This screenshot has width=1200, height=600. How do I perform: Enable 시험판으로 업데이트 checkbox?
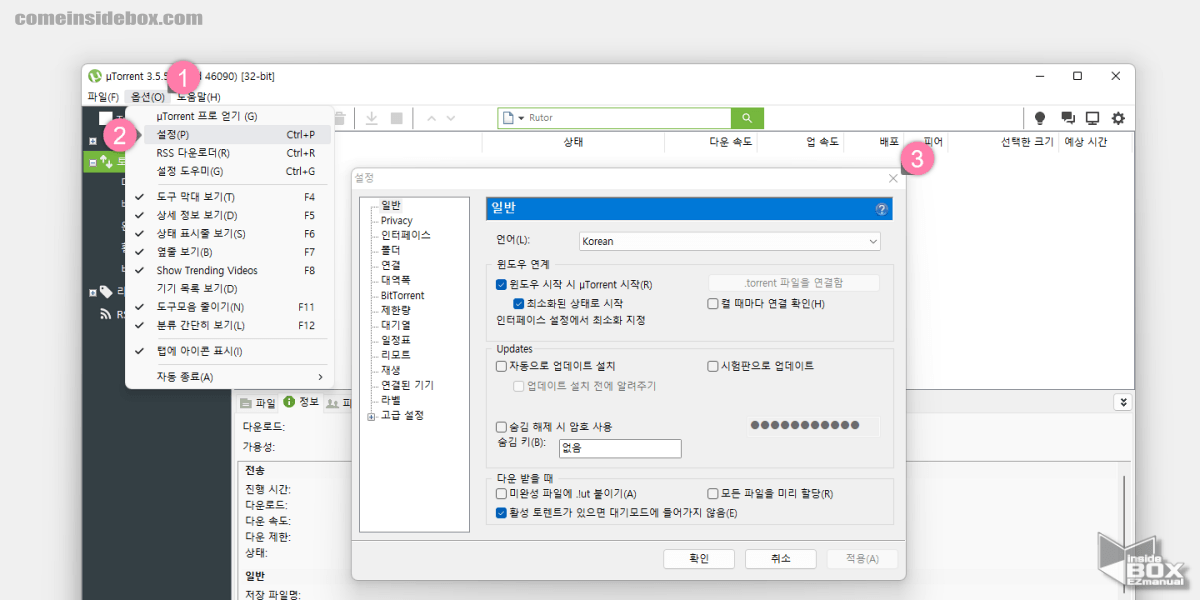pyautogui.click(x=713, y=366)
